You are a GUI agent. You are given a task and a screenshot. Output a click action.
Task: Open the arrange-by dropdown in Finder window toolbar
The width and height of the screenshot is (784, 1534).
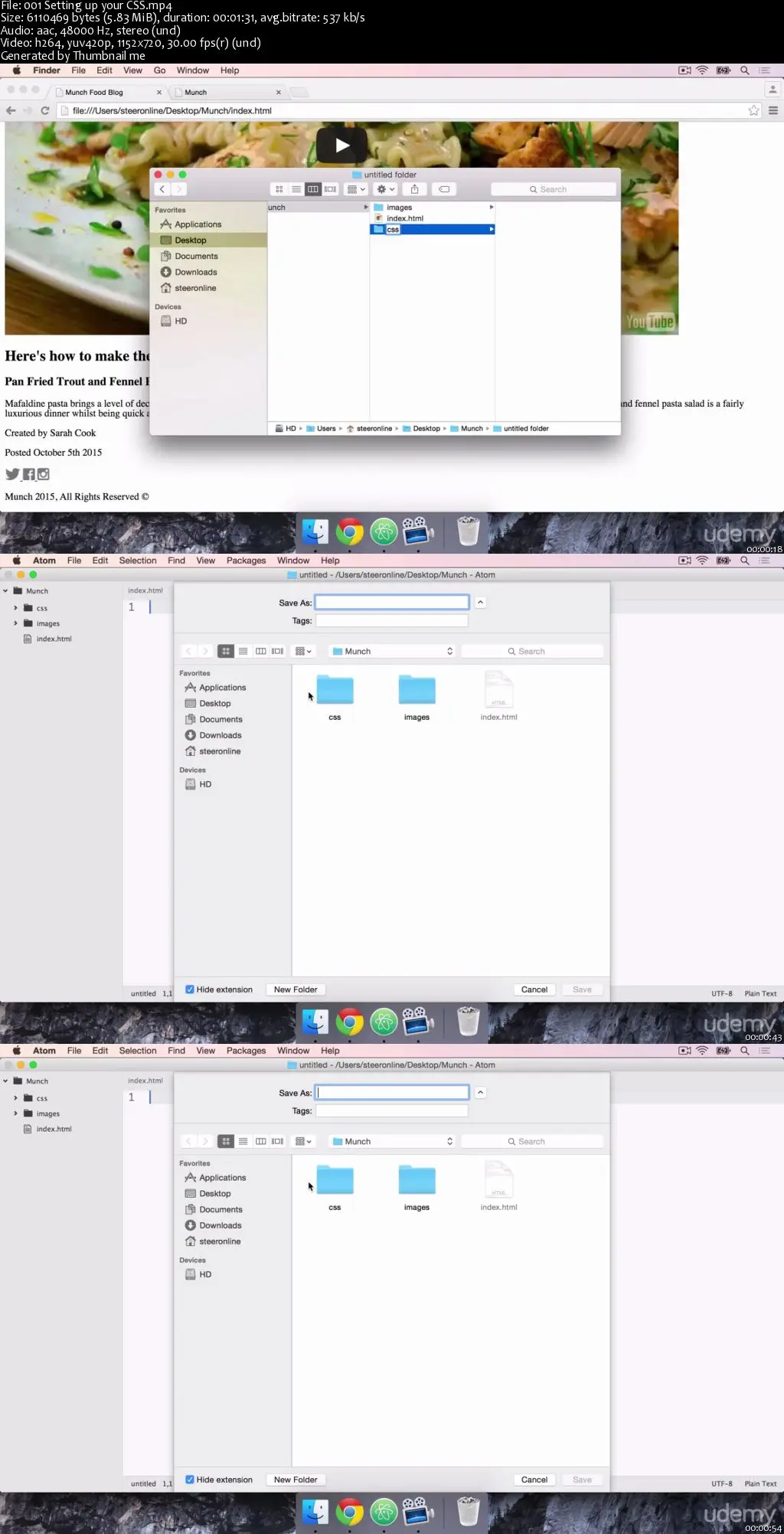click(x=356, y=189)
